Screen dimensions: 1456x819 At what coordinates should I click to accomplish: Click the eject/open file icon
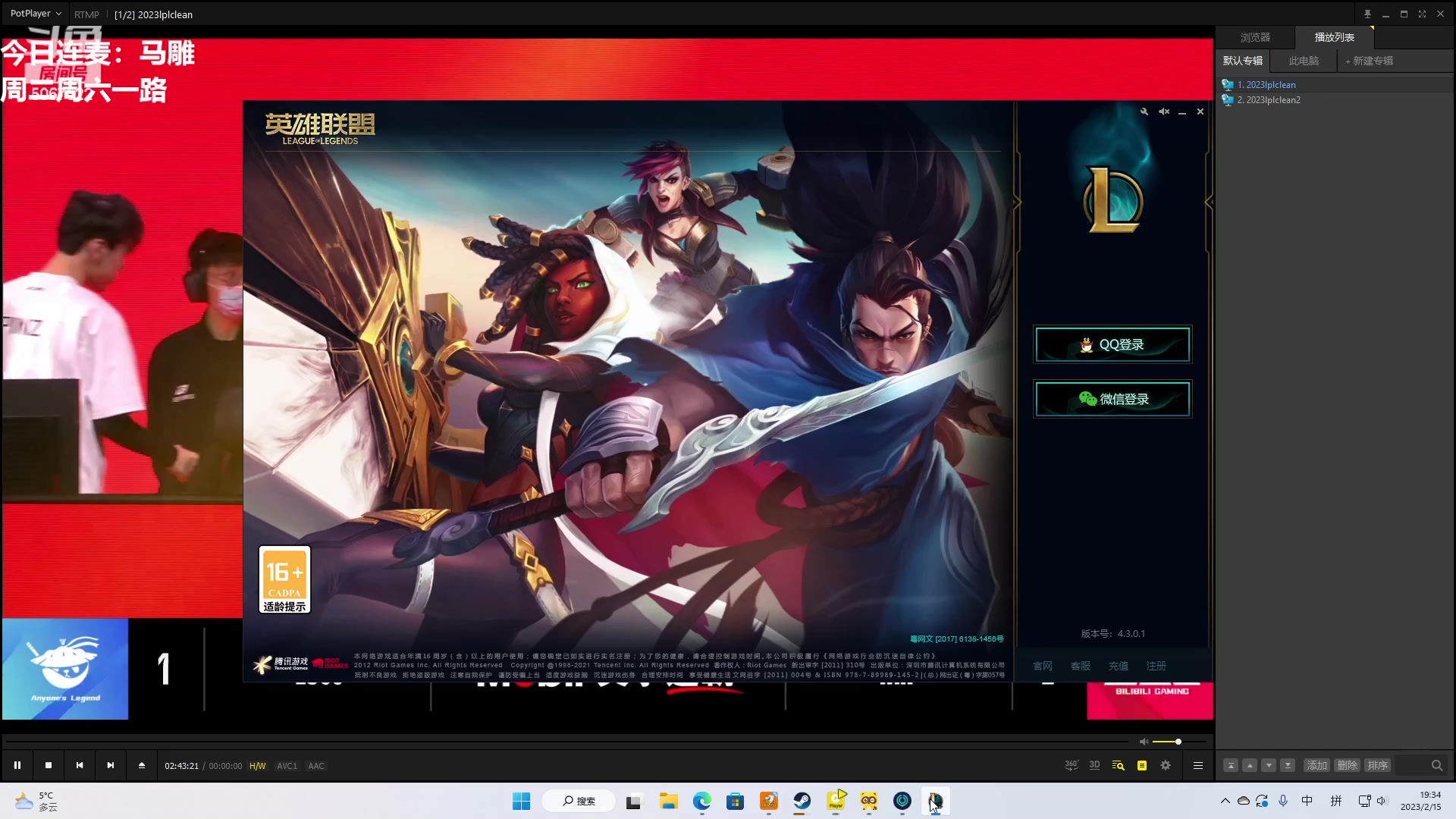142,765
